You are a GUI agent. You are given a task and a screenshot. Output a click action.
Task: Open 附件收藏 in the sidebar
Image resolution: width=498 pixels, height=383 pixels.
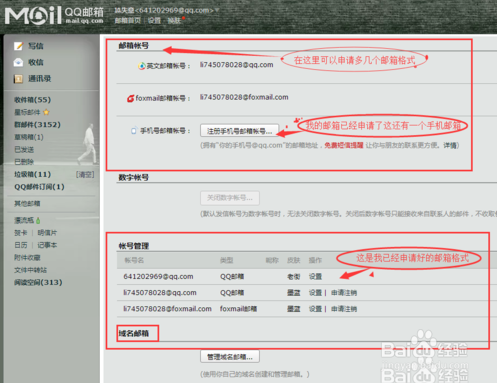pos(27,257)
